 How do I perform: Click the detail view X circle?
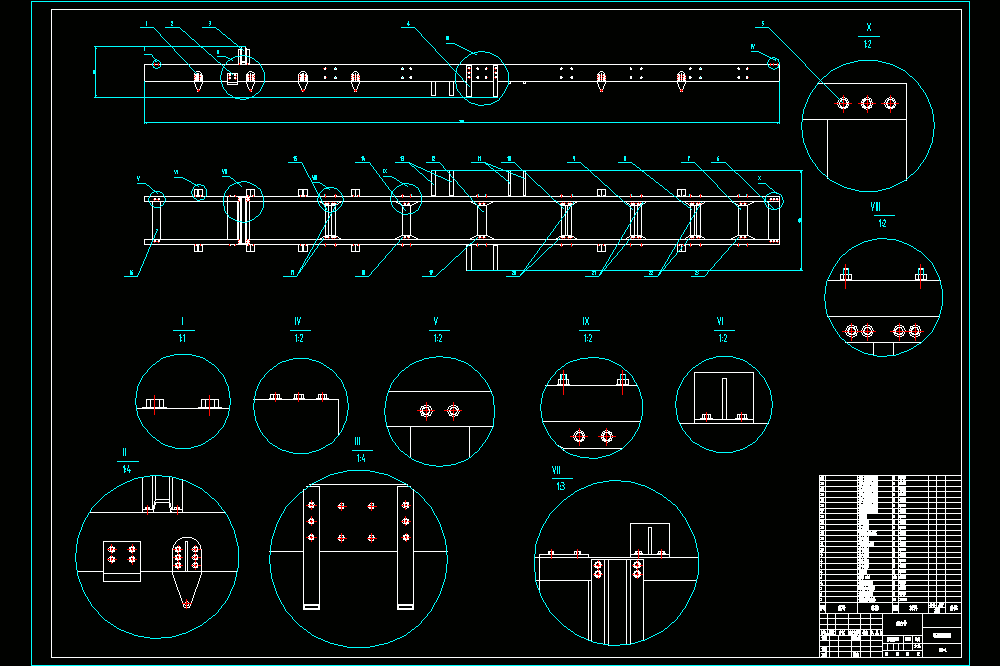(x=867, y=126)
